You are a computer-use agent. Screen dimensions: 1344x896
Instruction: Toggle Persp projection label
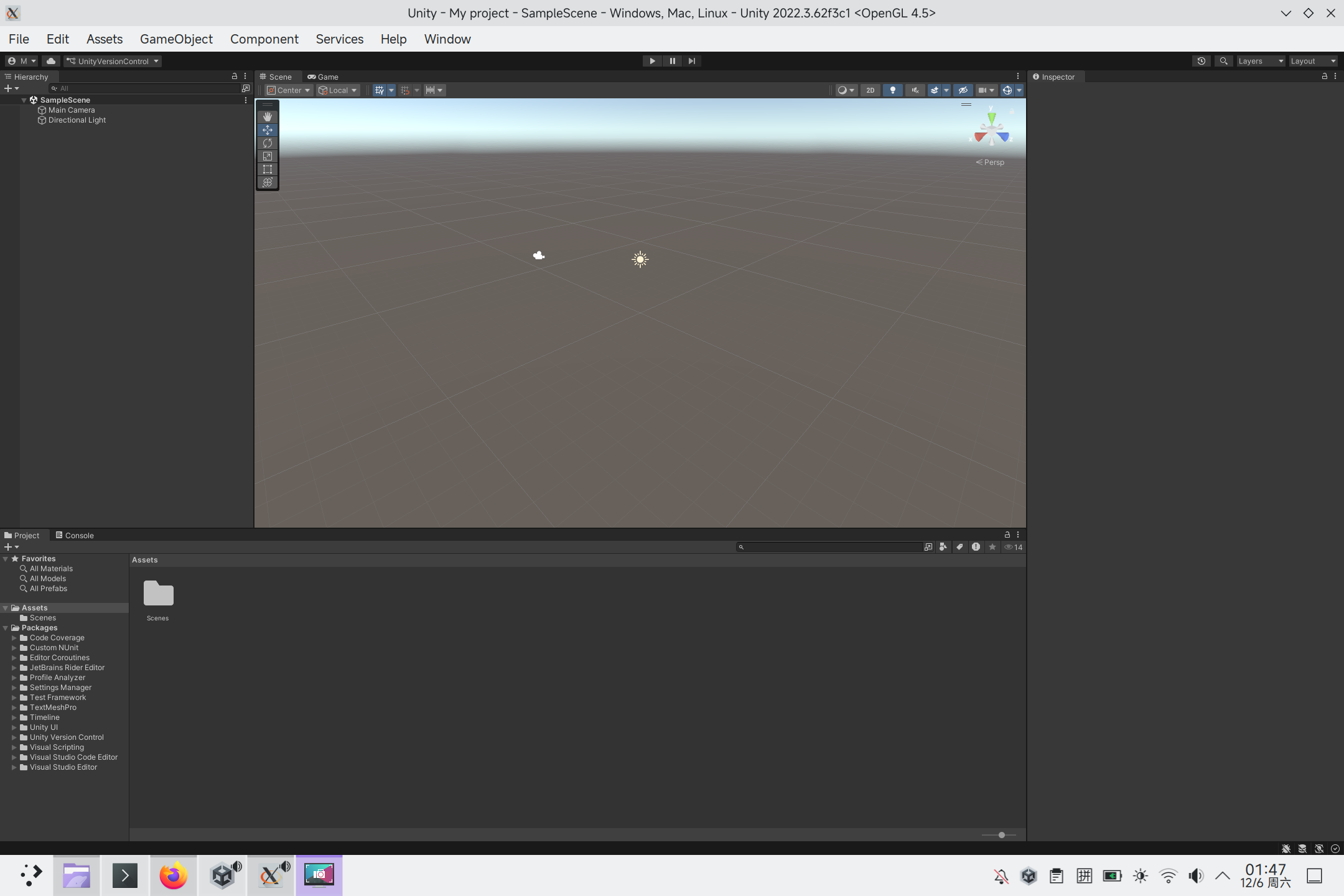990,162
